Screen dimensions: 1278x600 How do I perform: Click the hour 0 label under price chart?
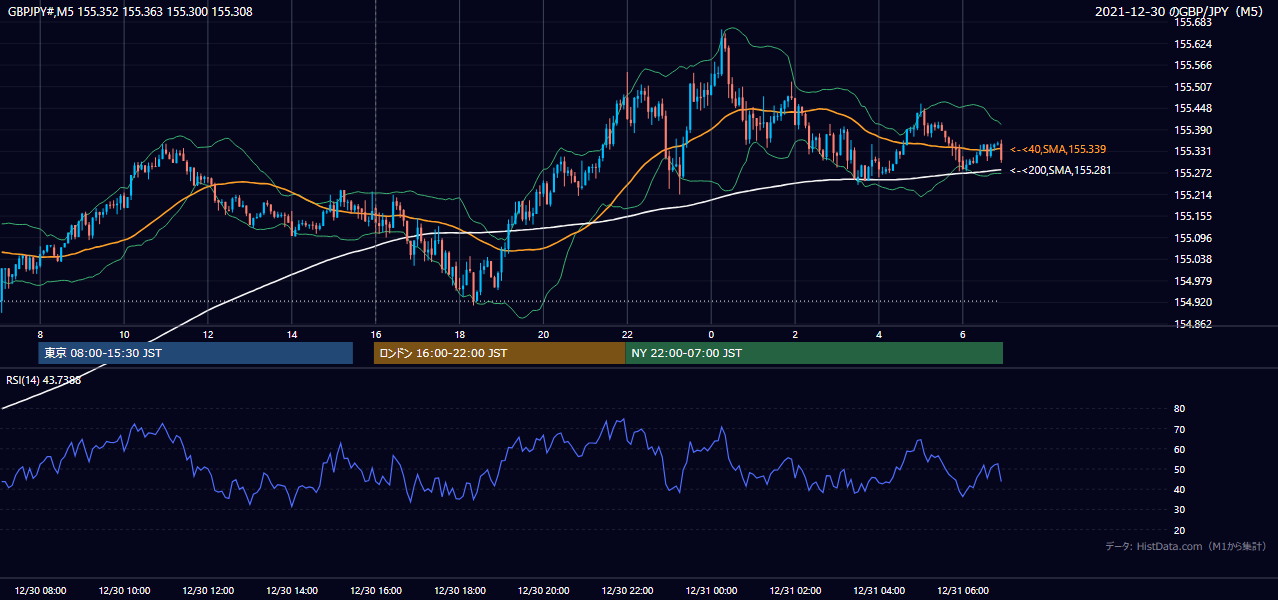[x=711, y=334]
